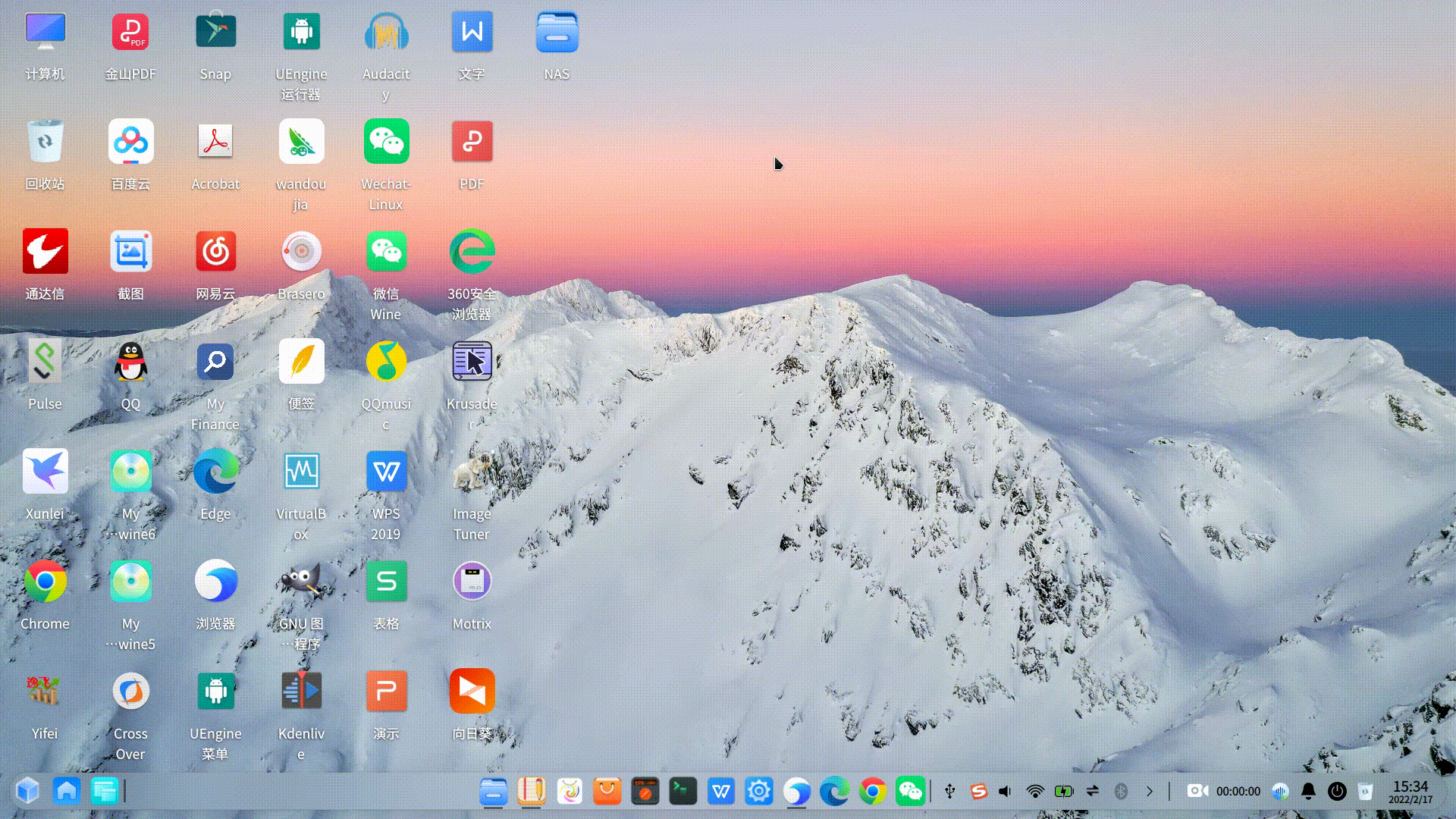Viewport: 1456px width, 819px height.
Task: Start QQmusic
Action: pyautogui.click(x=386, y=362)
